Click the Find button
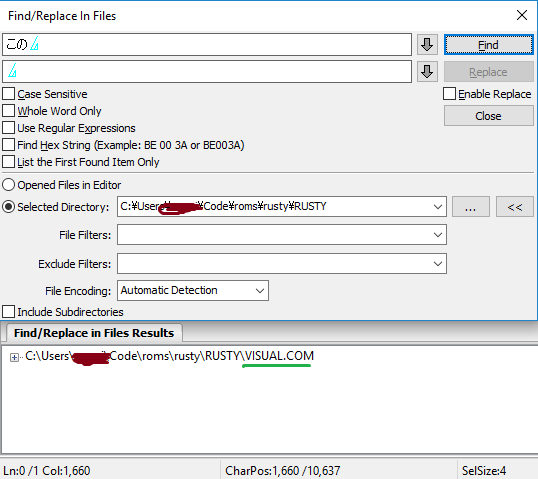This screenshot has height=479, width=538. [x=489, y=45]
